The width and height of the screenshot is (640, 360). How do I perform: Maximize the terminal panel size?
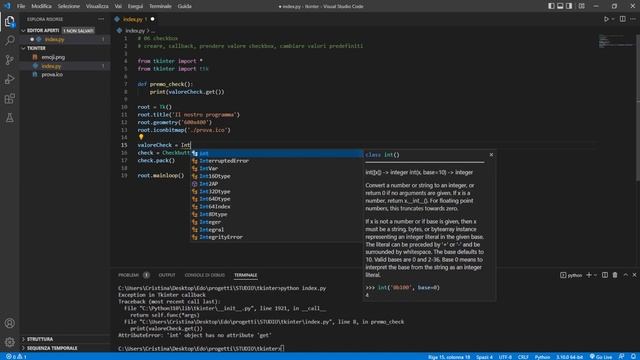coord(625,275)
